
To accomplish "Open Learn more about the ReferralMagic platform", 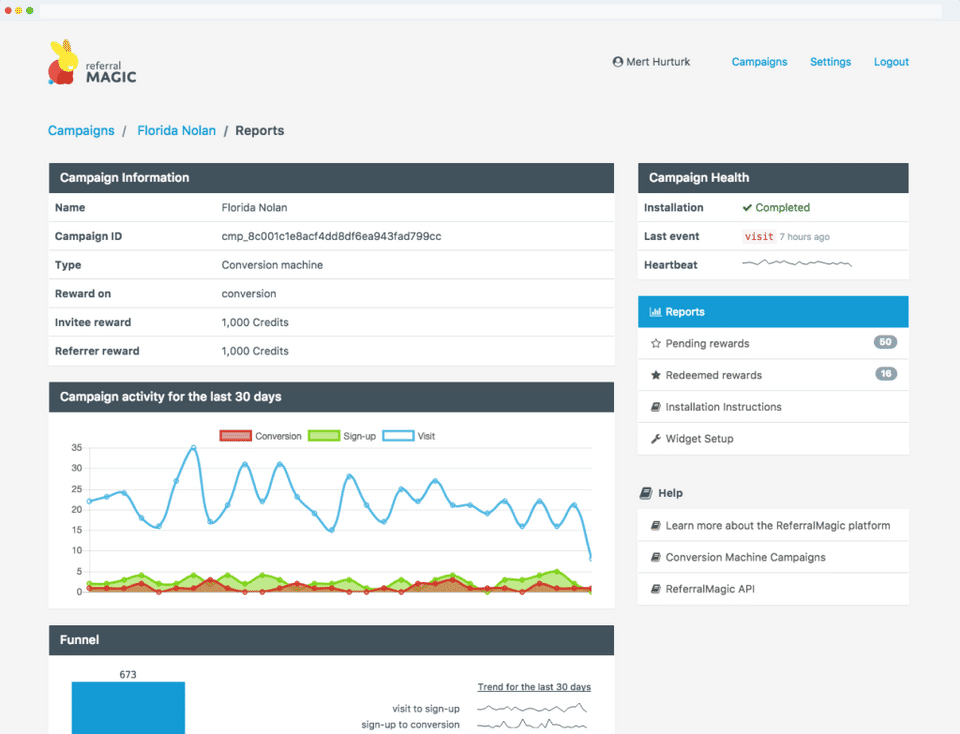I will pos(773,525).
